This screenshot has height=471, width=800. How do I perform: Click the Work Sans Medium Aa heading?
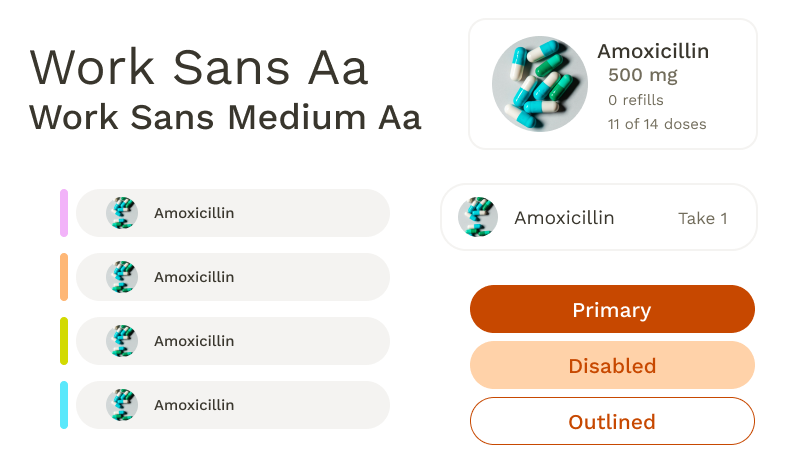click(x=225, y=117)
